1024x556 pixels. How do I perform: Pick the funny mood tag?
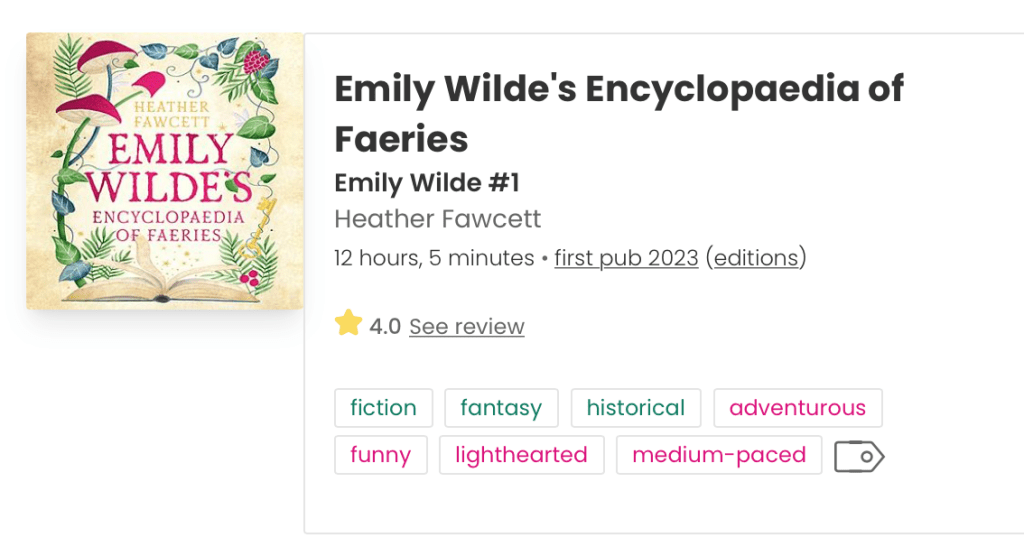(x=380, y=455)
